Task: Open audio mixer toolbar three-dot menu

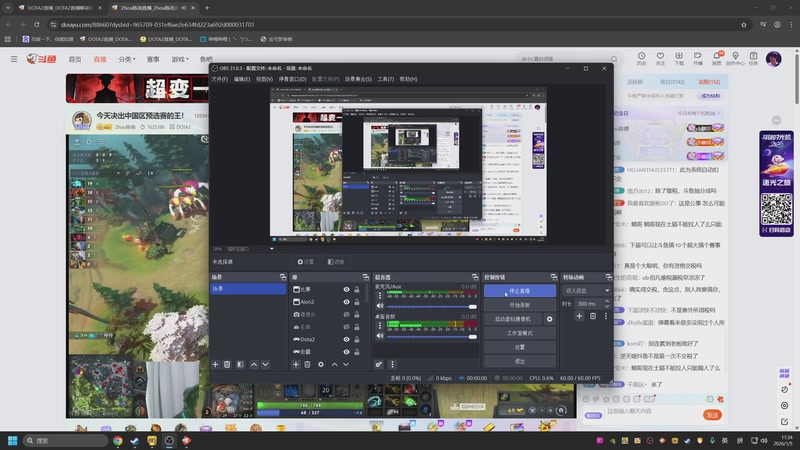Action: pos(392,364)
